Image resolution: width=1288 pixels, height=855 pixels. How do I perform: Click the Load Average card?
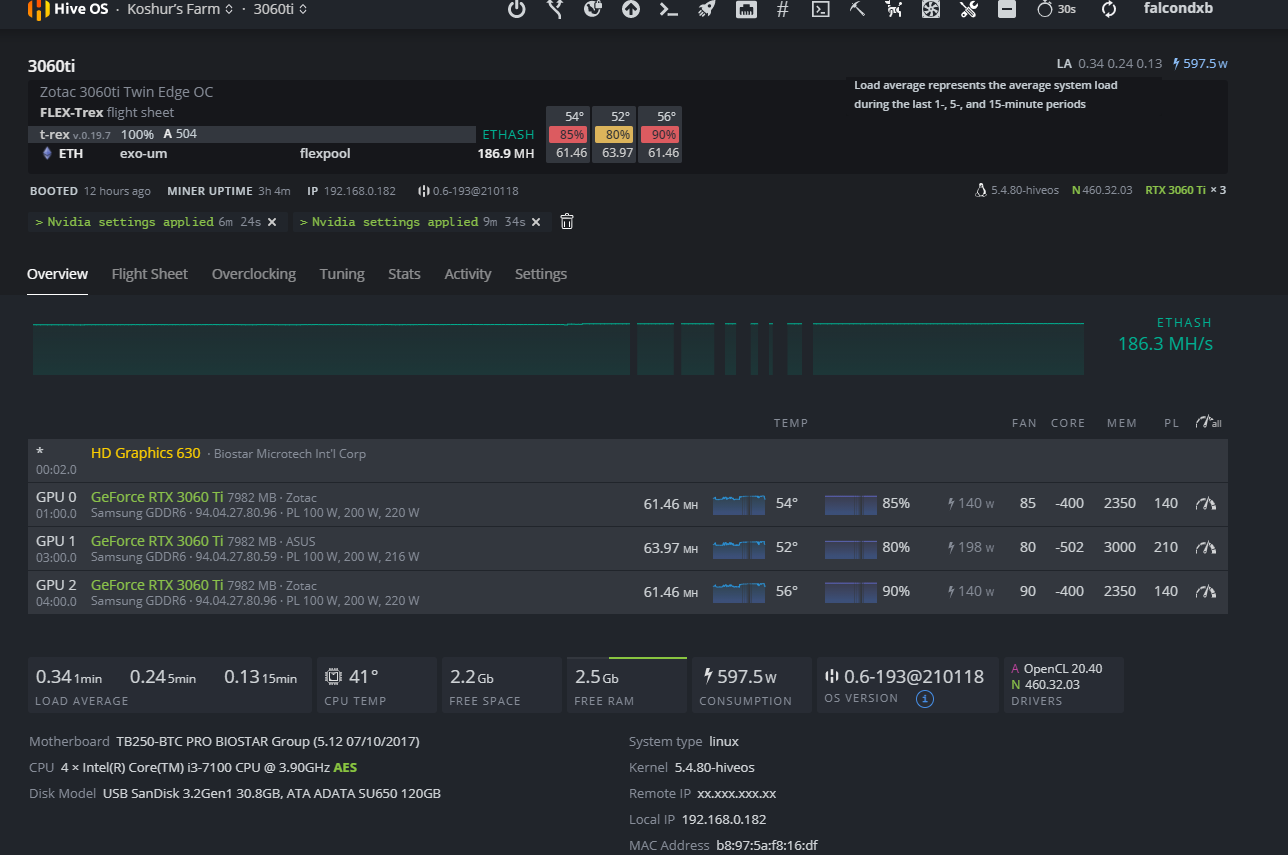[169, 685]
